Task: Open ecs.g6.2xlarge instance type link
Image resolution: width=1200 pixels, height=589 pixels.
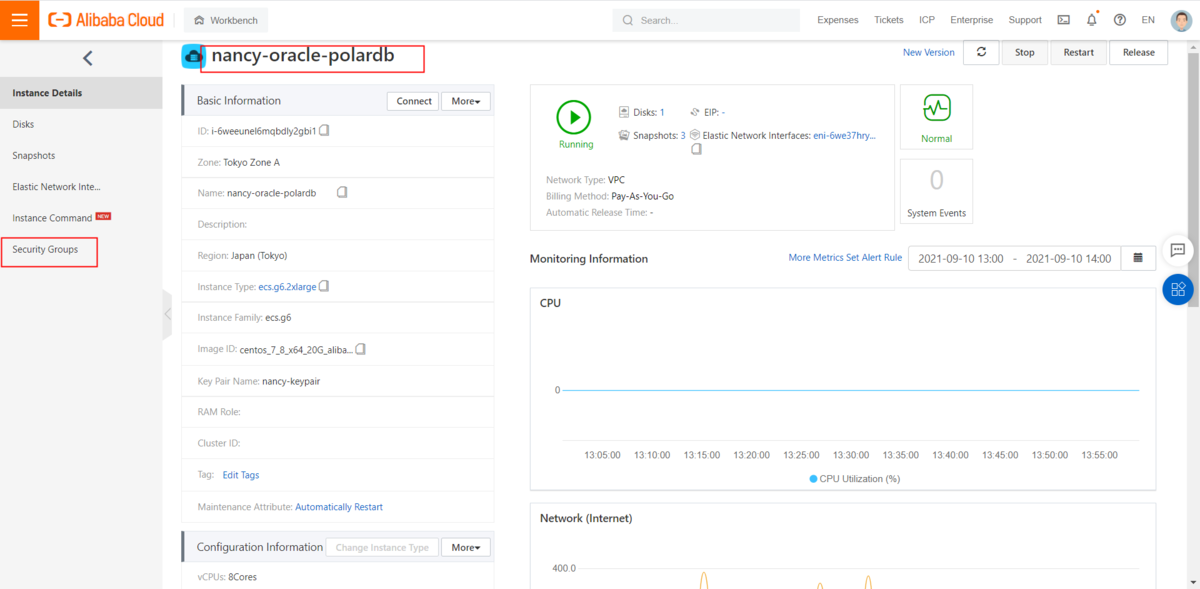Action: pyautogui.click(x=287, y=286)
